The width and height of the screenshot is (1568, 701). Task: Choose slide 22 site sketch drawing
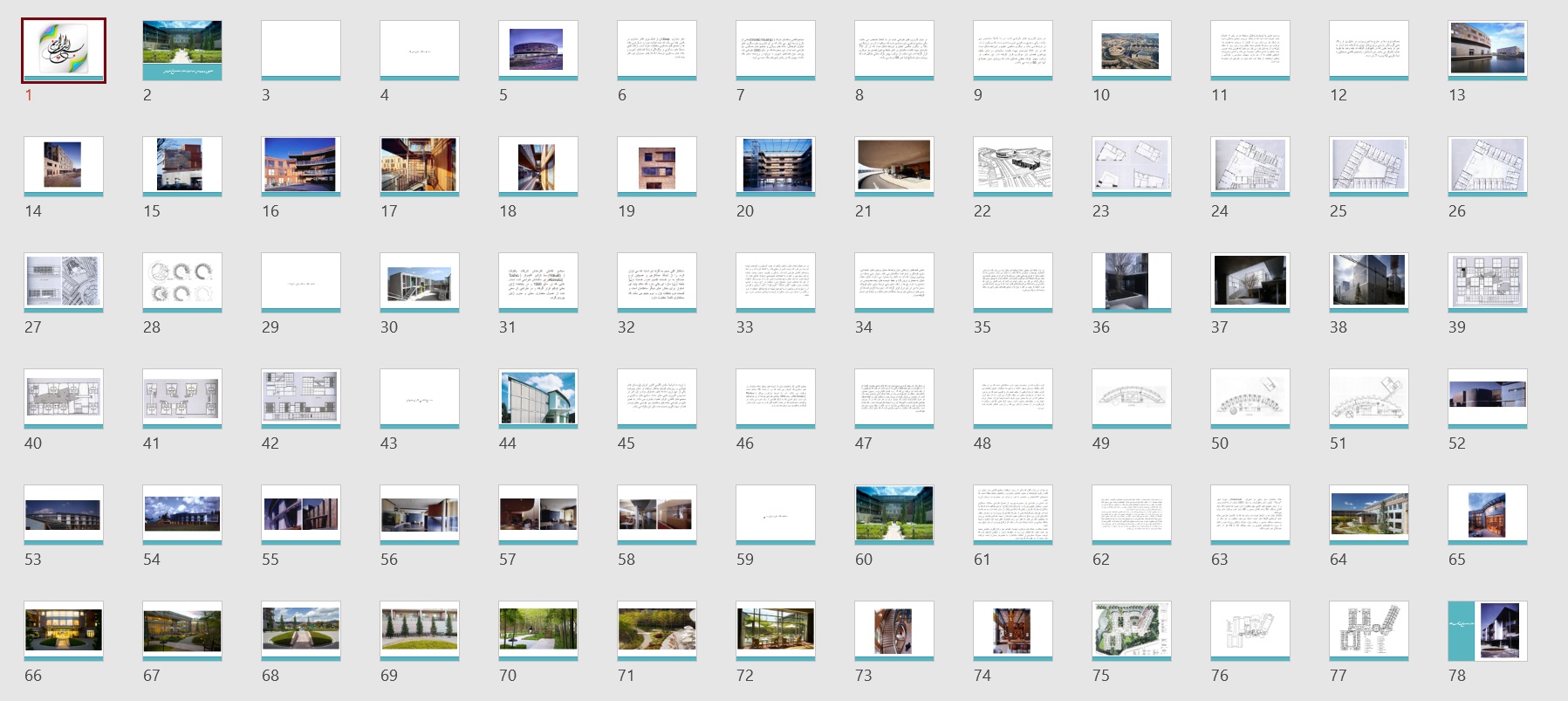coord(1013,166)
